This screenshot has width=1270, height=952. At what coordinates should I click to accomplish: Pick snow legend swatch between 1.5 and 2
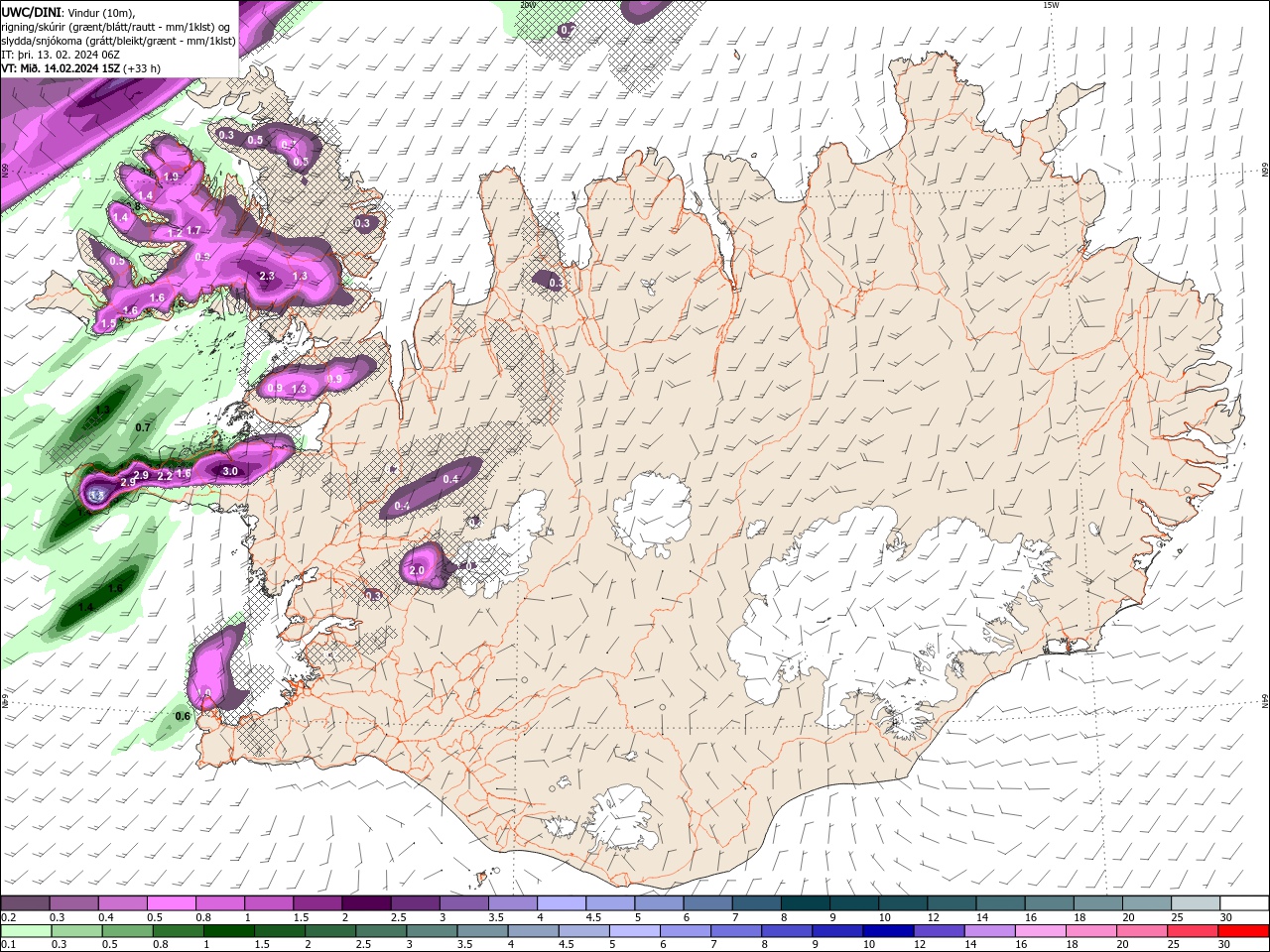tap(317, 902)
